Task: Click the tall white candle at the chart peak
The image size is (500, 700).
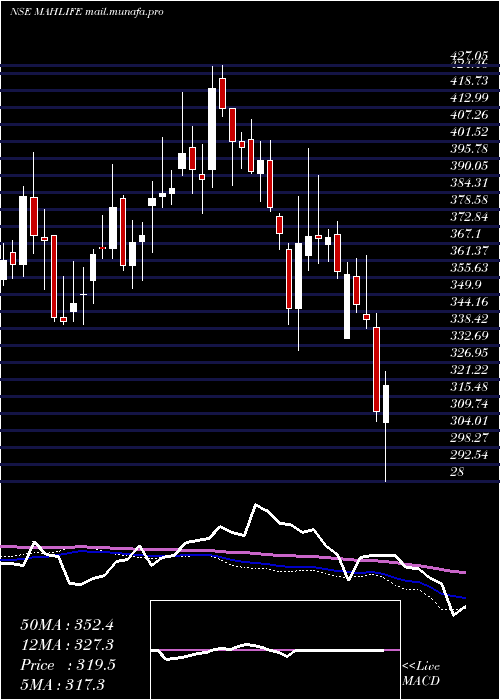Action: [212, 129]
